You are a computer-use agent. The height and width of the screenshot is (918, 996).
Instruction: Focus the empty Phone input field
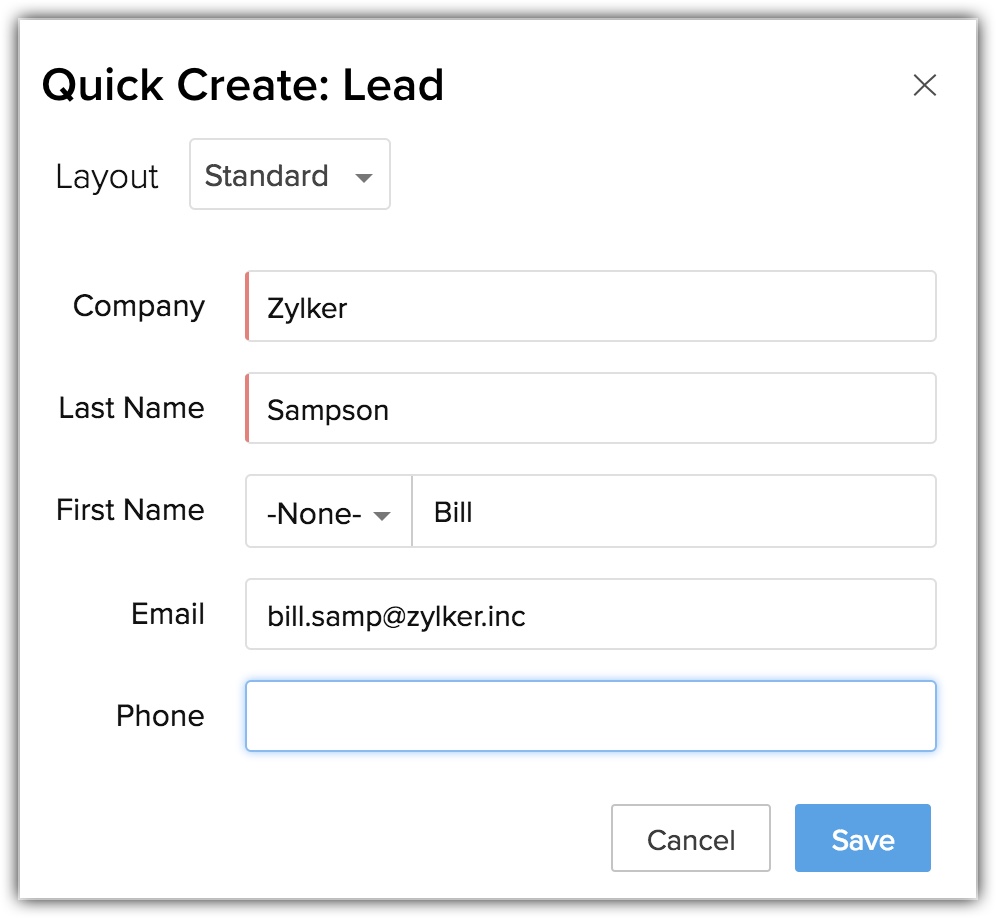[590, 716]
